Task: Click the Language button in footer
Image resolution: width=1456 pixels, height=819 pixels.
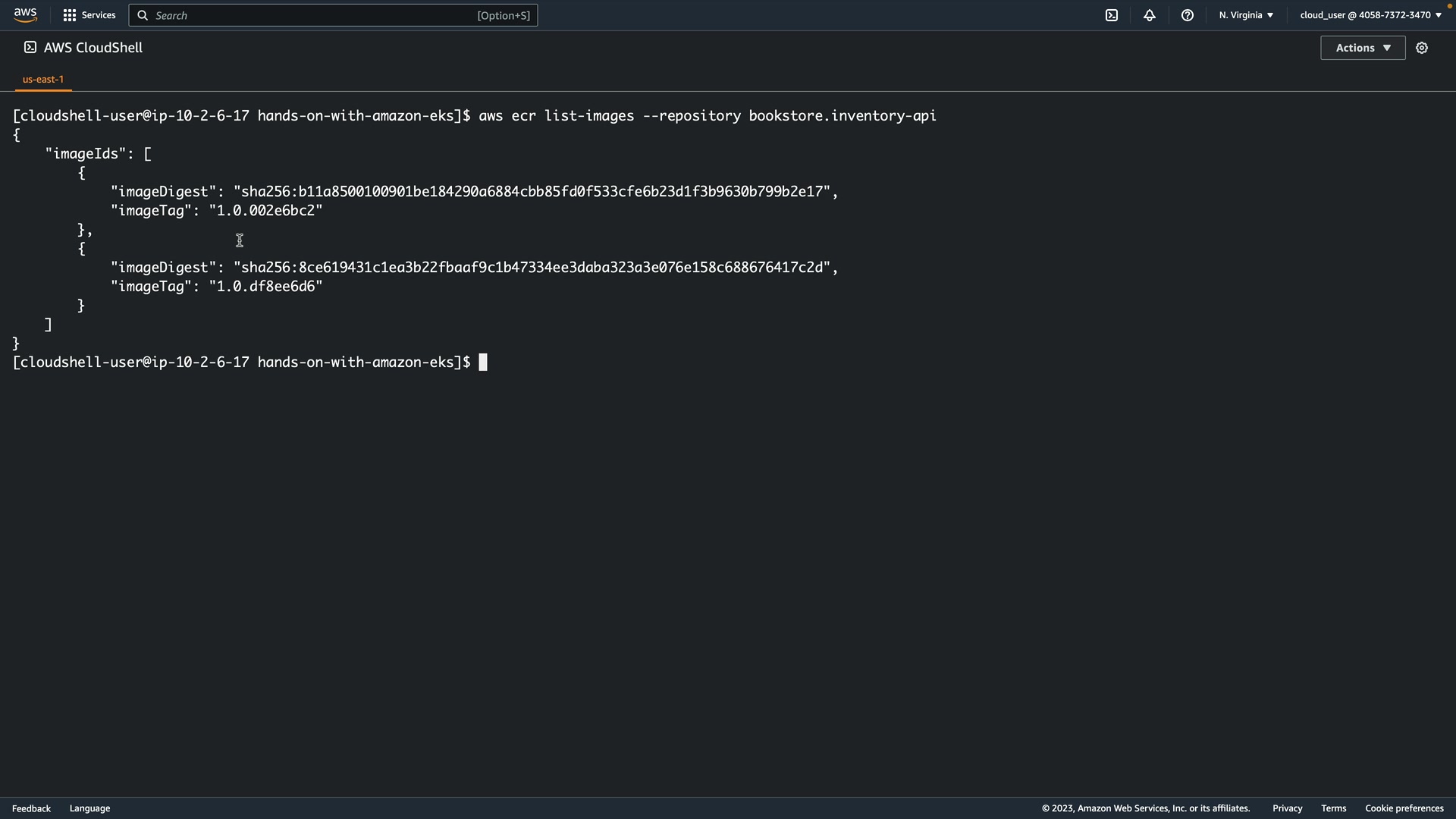Action: coord(89,808)
